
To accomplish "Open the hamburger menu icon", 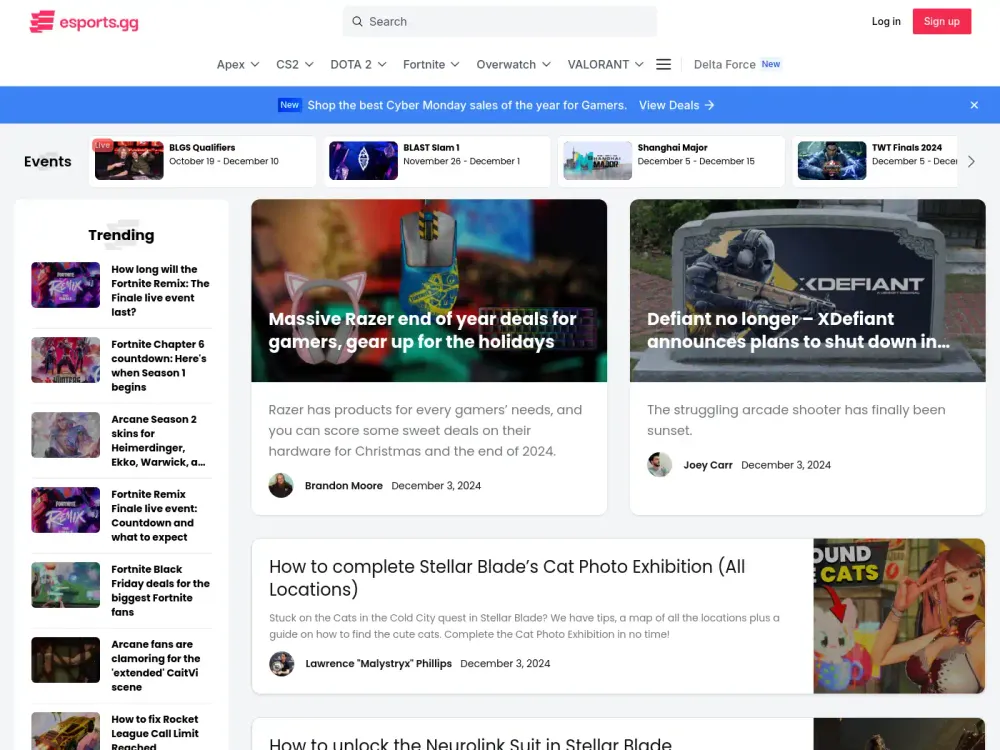I will pyautogui.click(x=663, y=64).
